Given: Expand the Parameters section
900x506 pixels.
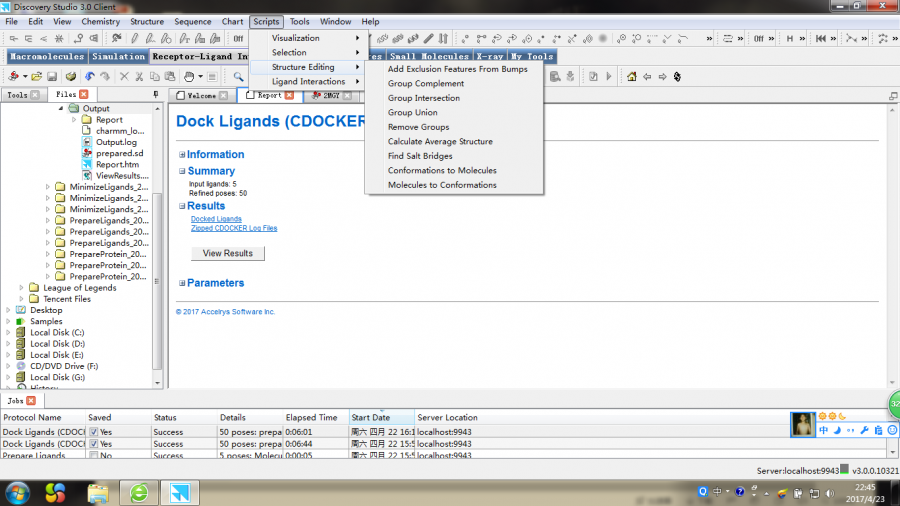Looking at the screenshot, I should pyautogui.click(x=182, y=283).
